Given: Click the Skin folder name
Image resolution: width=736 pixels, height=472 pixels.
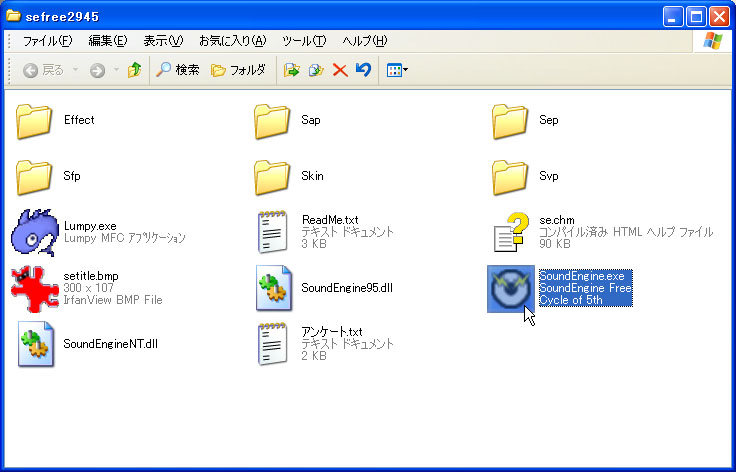Looking at the screenshot, I should tap(312, 176).
